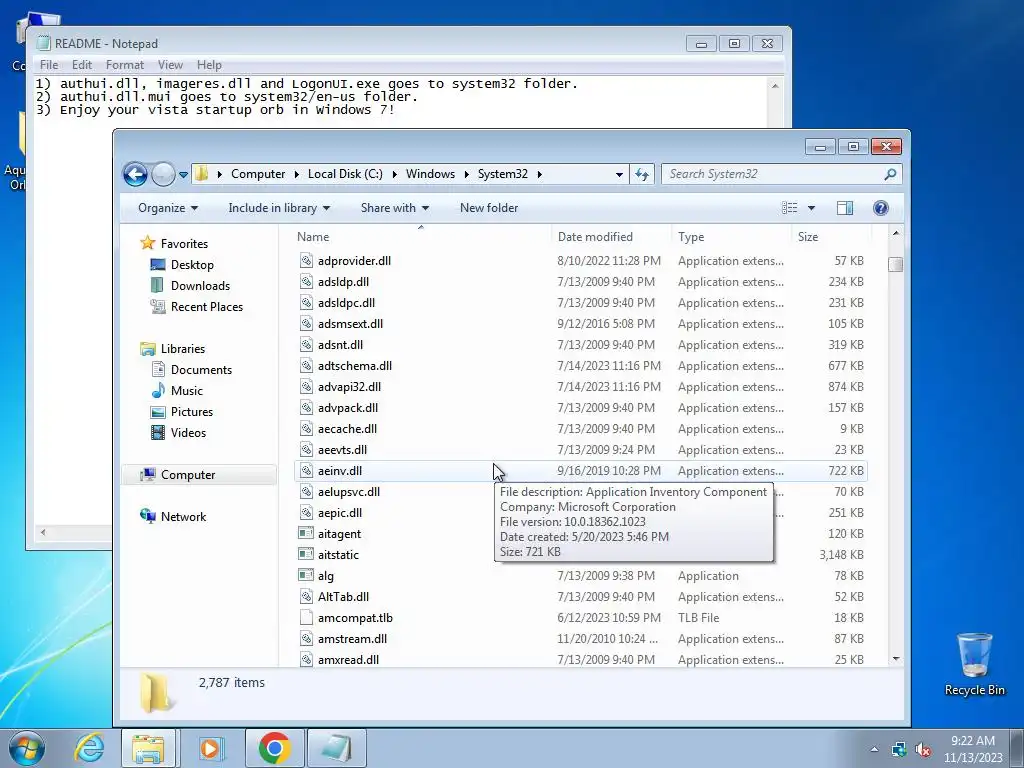Refresh the System32 folder view
This screenshot has width=1024, height=768.
pos(643,174)
